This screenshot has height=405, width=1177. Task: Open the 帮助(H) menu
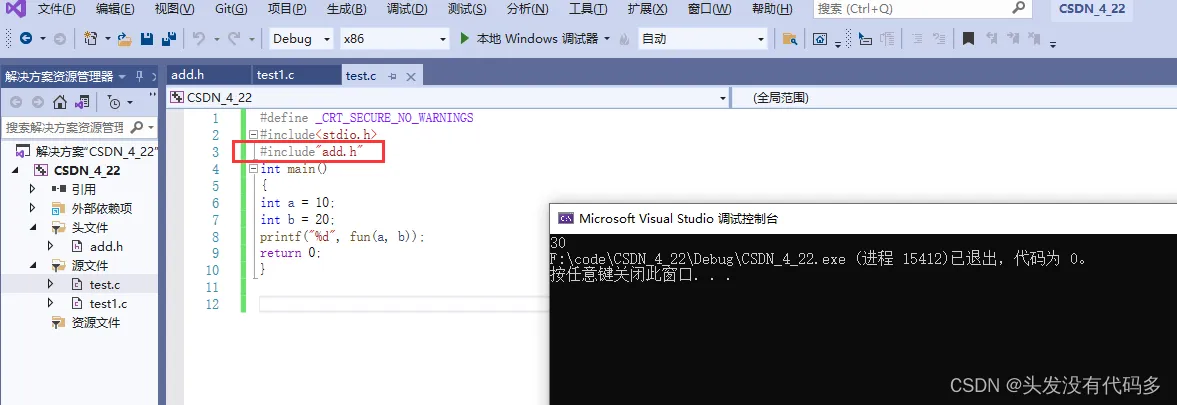[x=771, y=10]
